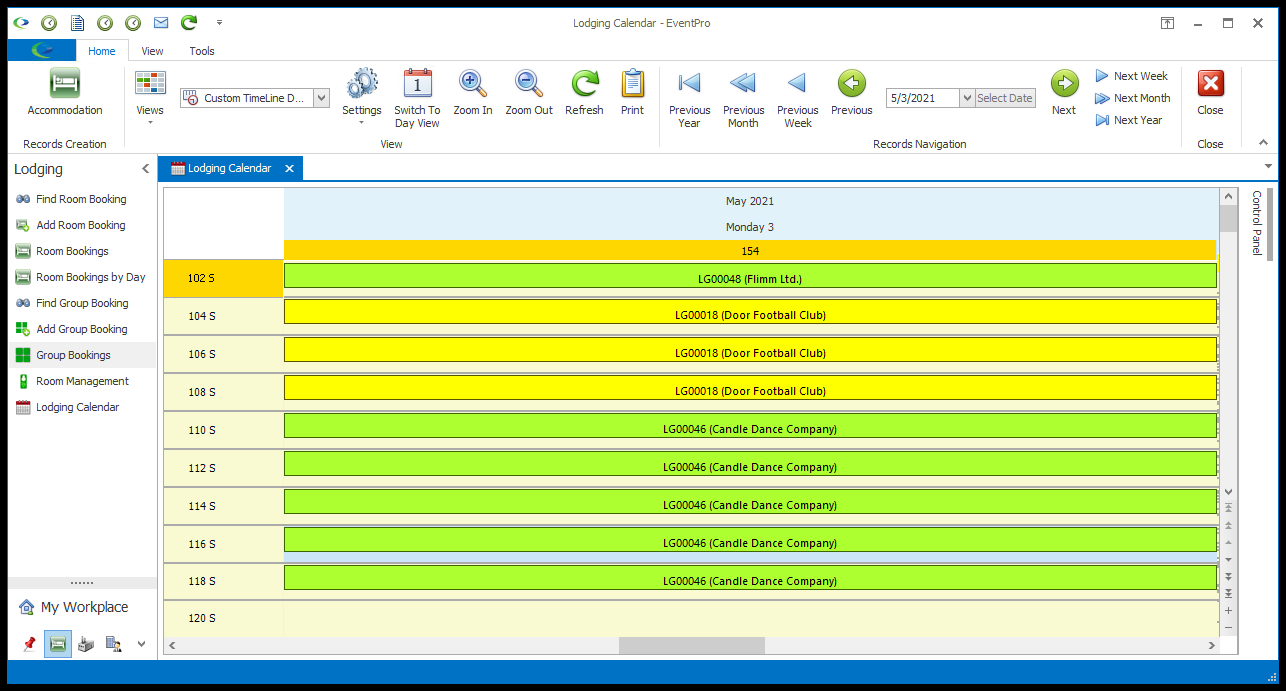The image size is (1286, 691).
Task: Open the building with person module icon
Action: [x=113, y=644]
